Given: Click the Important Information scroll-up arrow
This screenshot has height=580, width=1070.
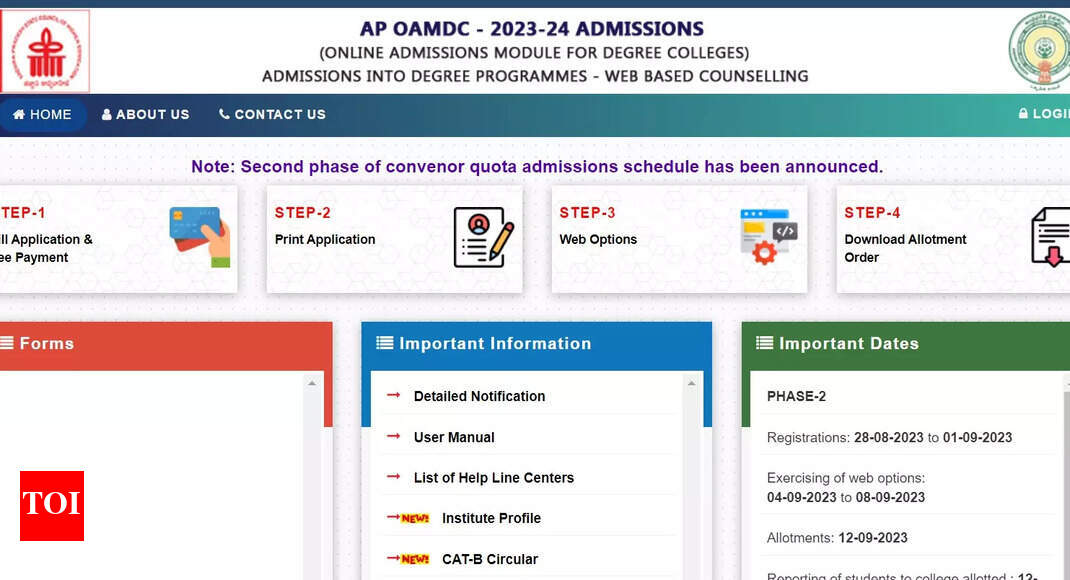Looking at the screenshot, I should [691, 383].
